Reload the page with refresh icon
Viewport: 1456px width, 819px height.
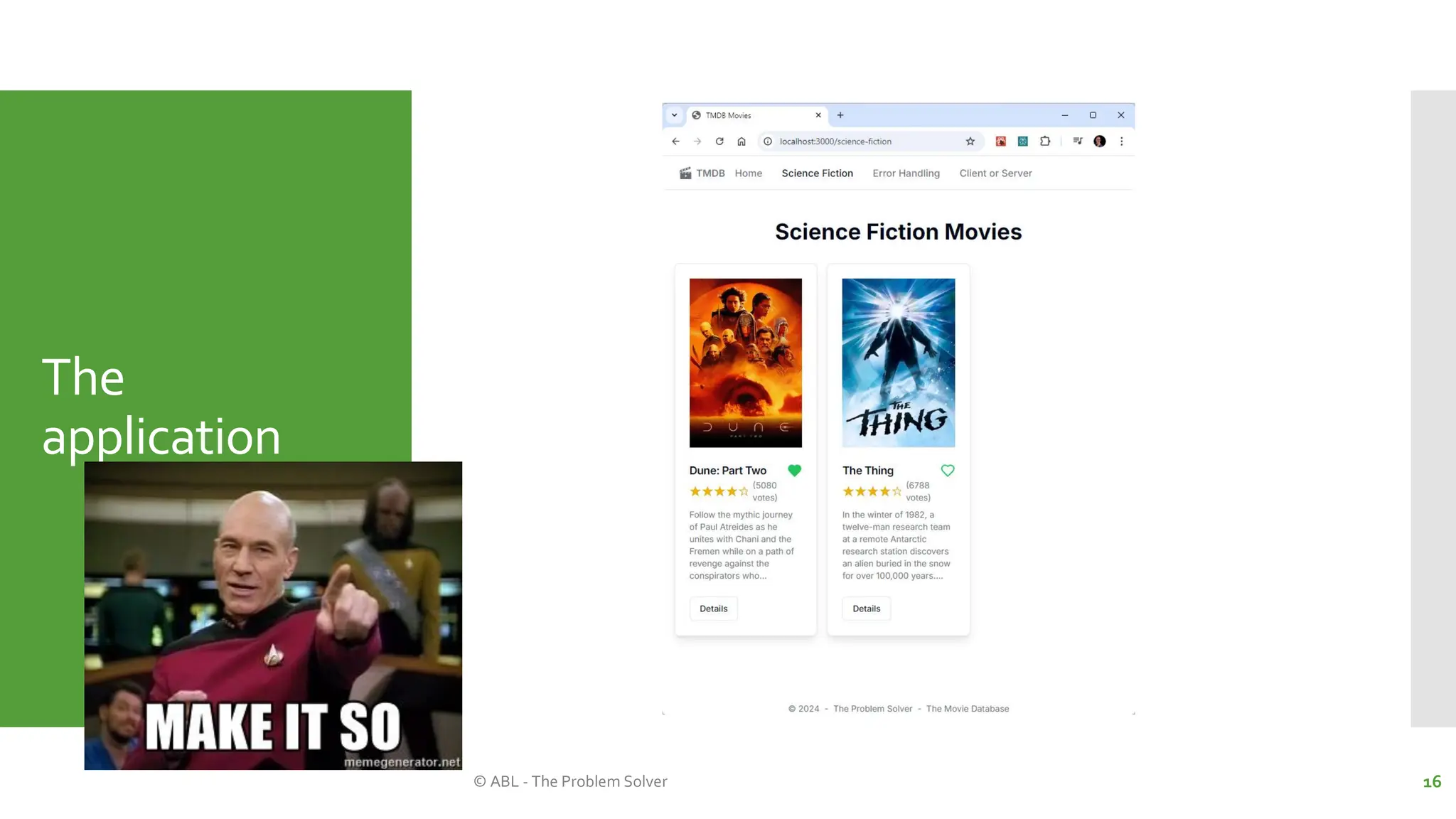coord(719,141)
